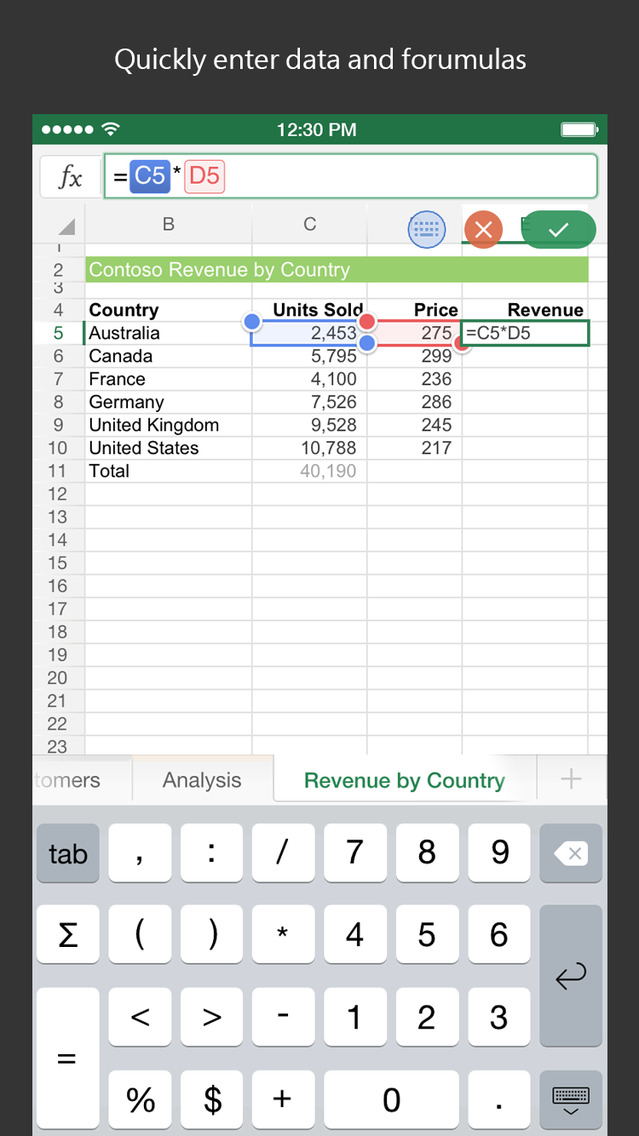Select the Revenue by Country tab
Viewport: 639px width, 1136px height.
click(404, 780)
